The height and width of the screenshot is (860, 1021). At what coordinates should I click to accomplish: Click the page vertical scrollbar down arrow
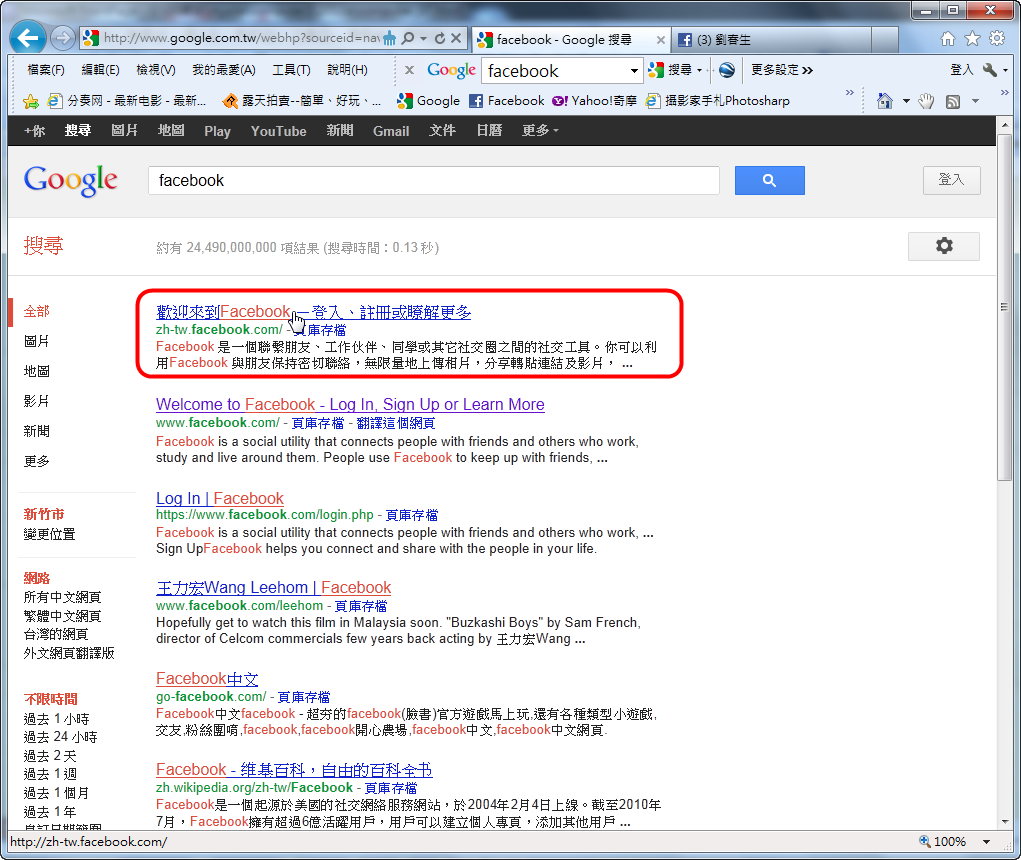click(1005, 822)
